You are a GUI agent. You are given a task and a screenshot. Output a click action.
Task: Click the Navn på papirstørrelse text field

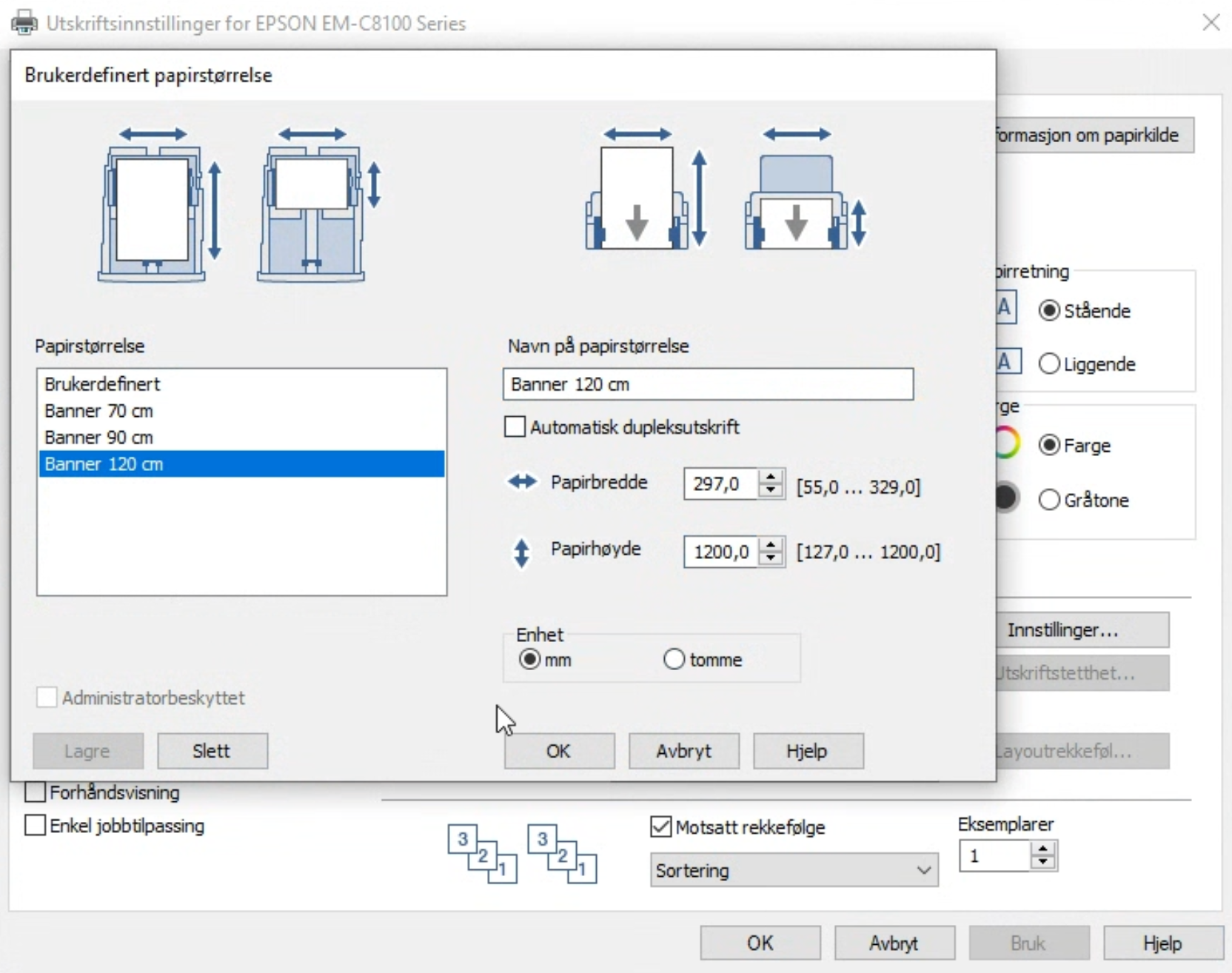coord(708,384)
